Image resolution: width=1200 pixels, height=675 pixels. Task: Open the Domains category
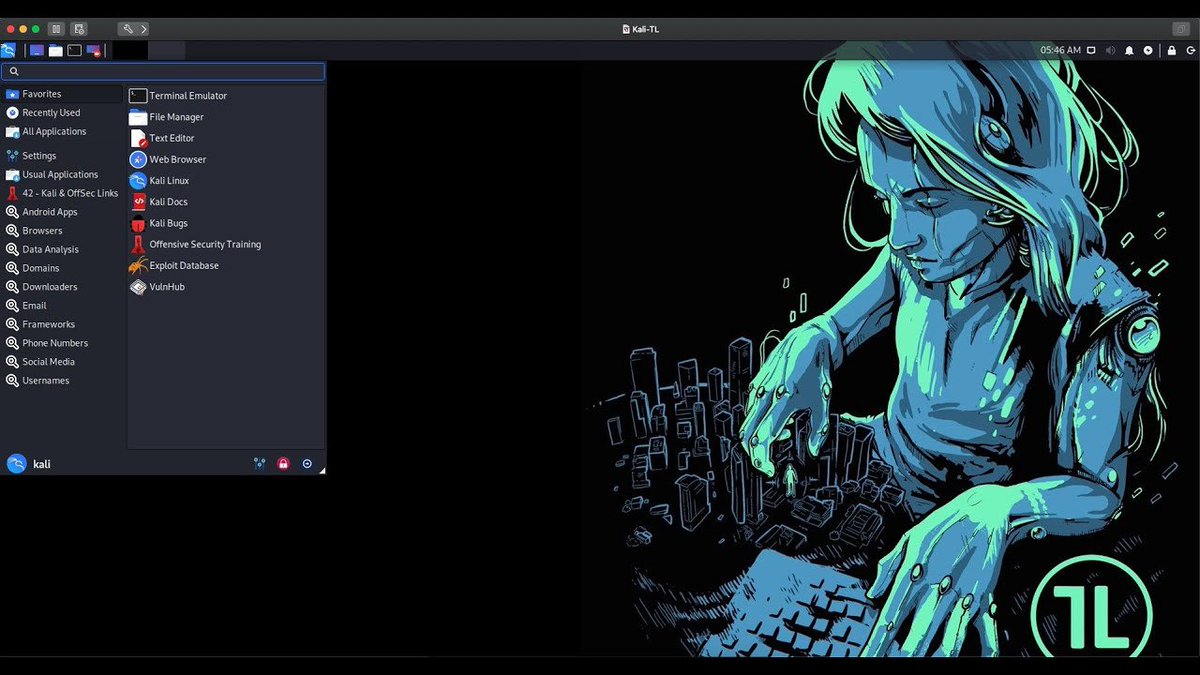[62, 268]
